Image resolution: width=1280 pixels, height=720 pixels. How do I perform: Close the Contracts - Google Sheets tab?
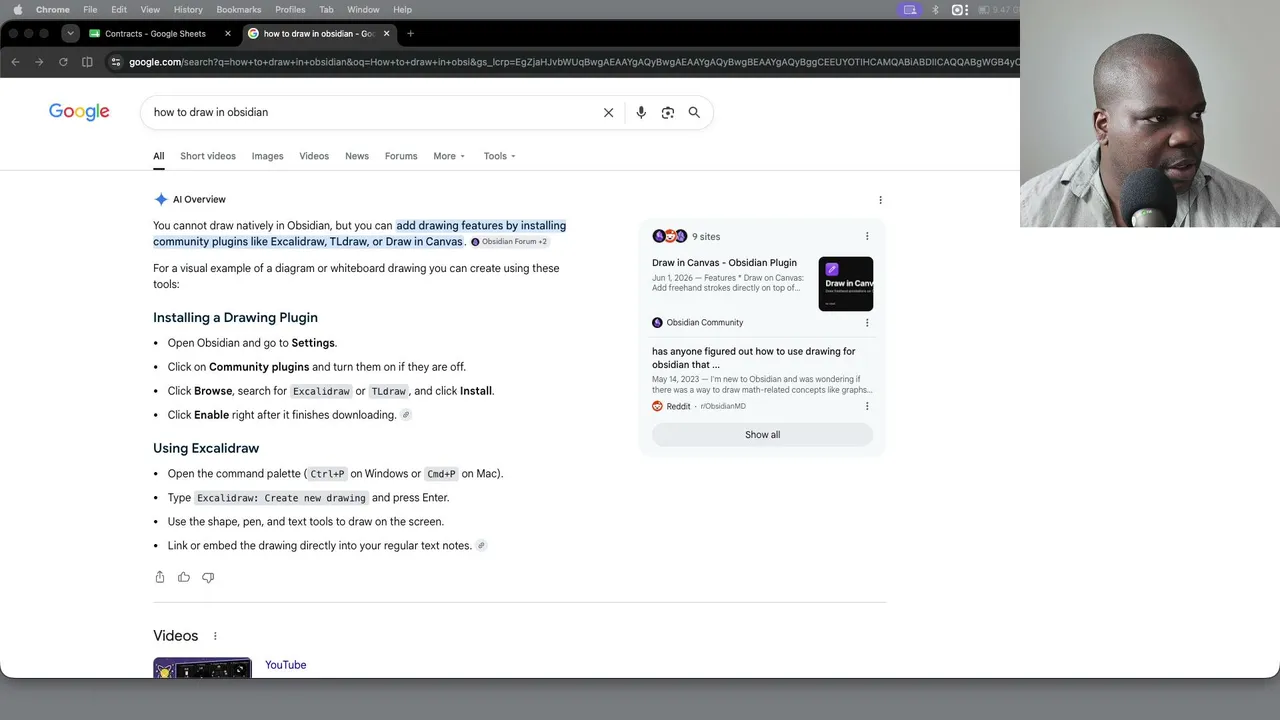(228, 33)
